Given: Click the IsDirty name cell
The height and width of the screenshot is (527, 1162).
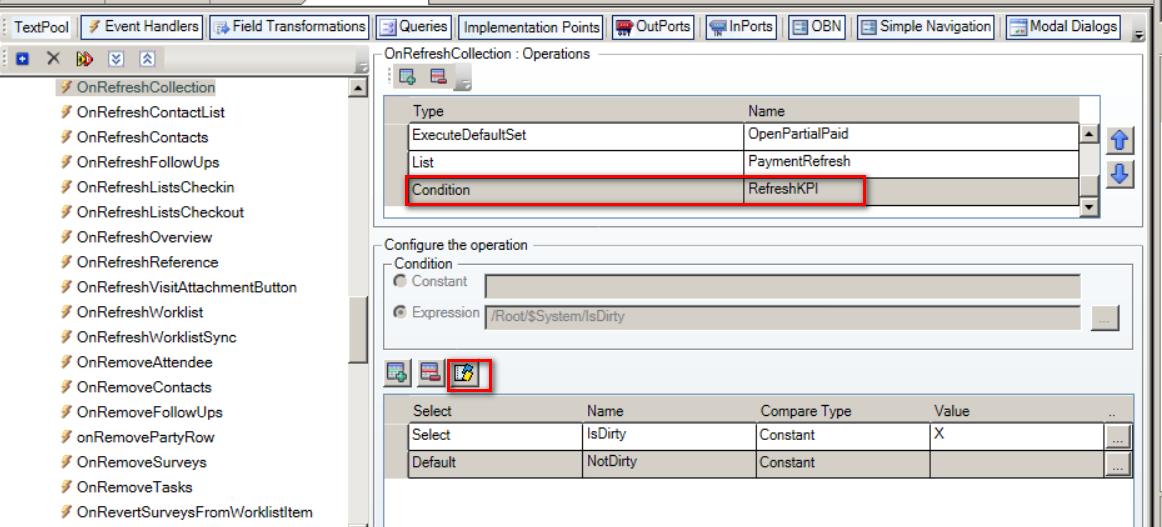Looking at the screenshot, I should (x=669, y=436).
